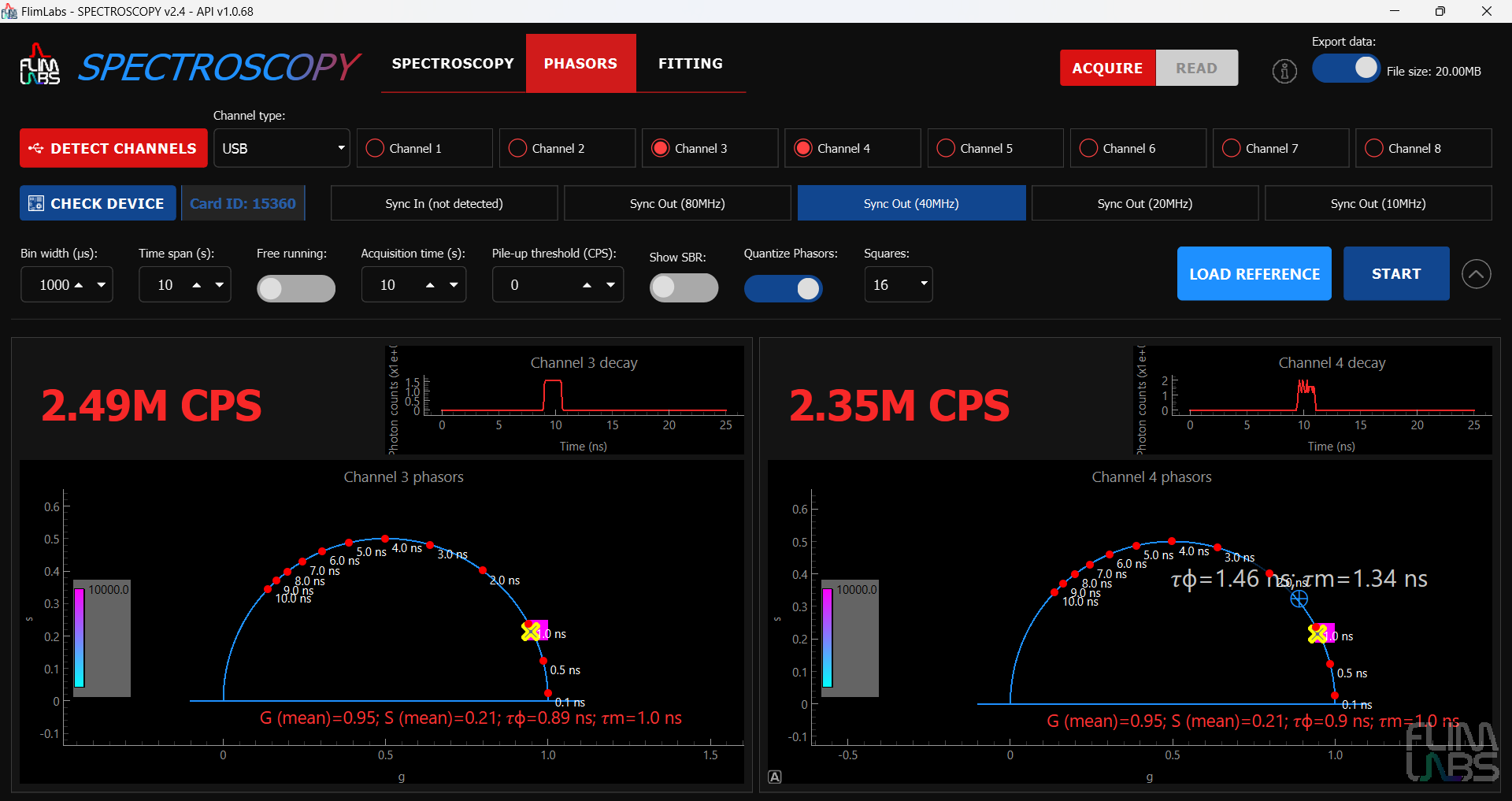Click the Channel 4 decay plot
This screenshot has width=1512, height=801.
point(1313,400)
